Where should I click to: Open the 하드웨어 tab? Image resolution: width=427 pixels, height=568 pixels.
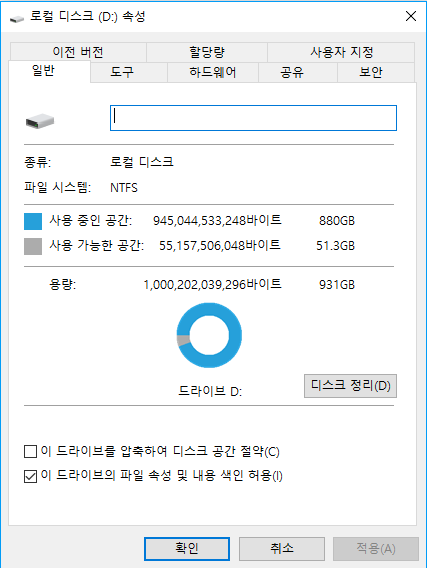213,72
